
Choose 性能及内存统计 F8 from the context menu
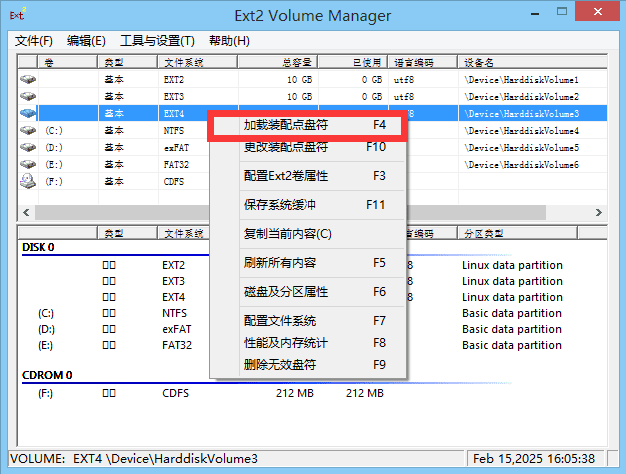coord(307,343)
